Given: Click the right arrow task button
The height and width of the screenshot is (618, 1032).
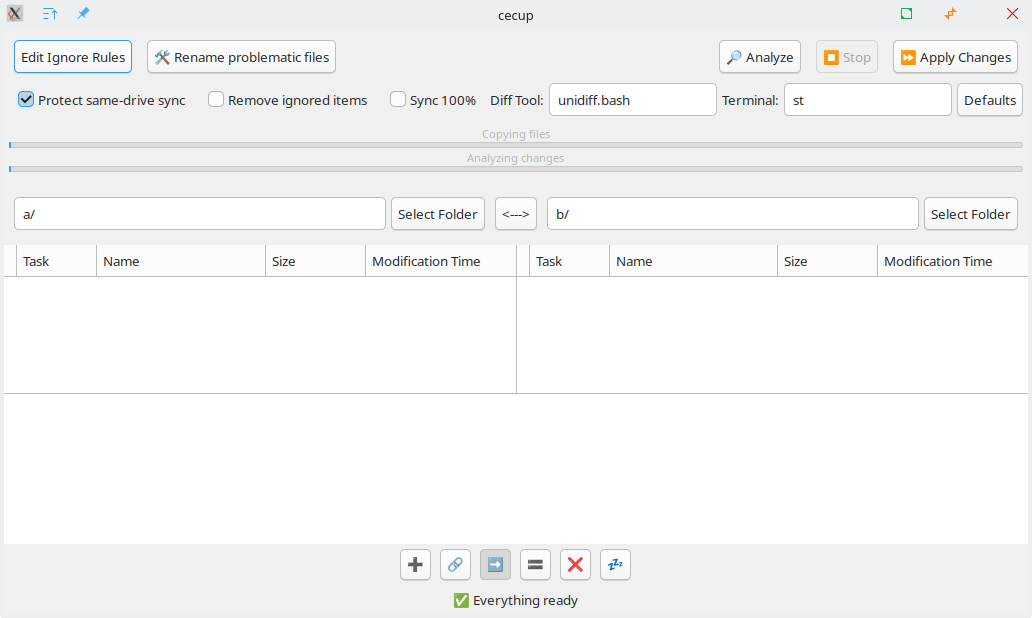Looking at the screenshot, I should point(495,565).
